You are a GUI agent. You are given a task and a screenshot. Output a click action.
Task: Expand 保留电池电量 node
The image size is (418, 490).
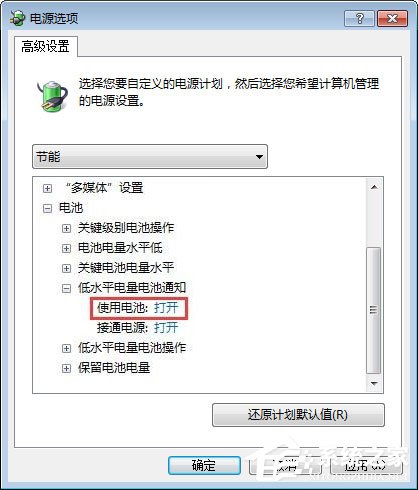[66, 368]
